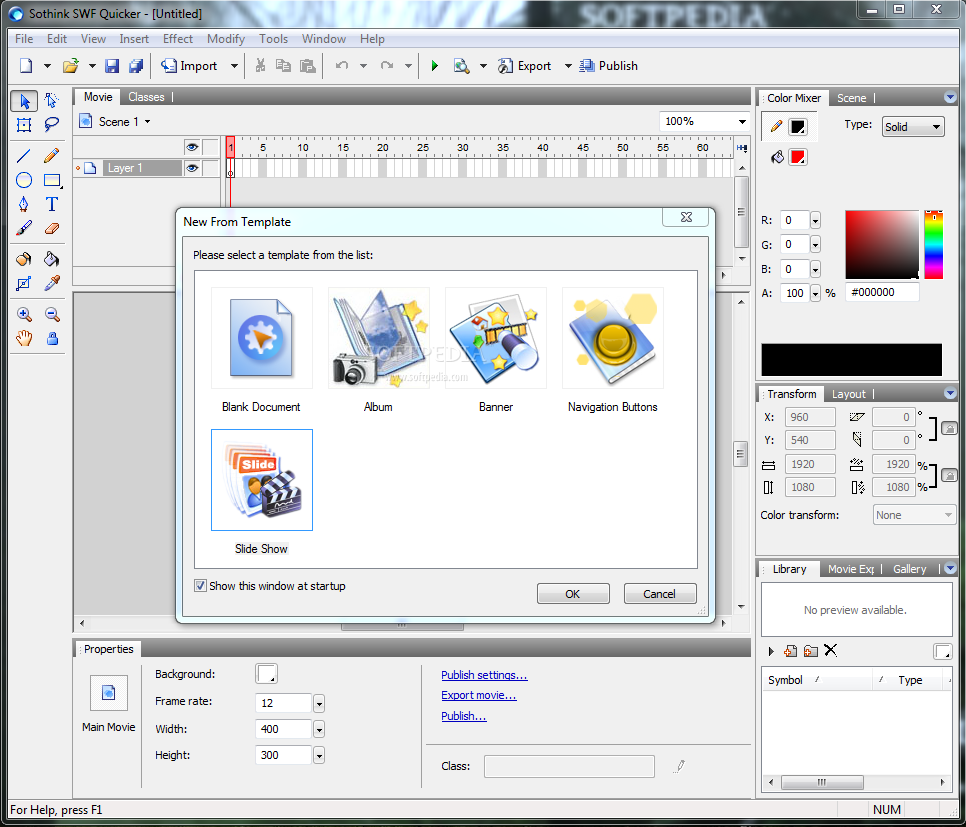The height and width of the screenshot is (827, 966).
Task: Click the Preview magnifier toolbar icon
Action: (x=461, y=66)
